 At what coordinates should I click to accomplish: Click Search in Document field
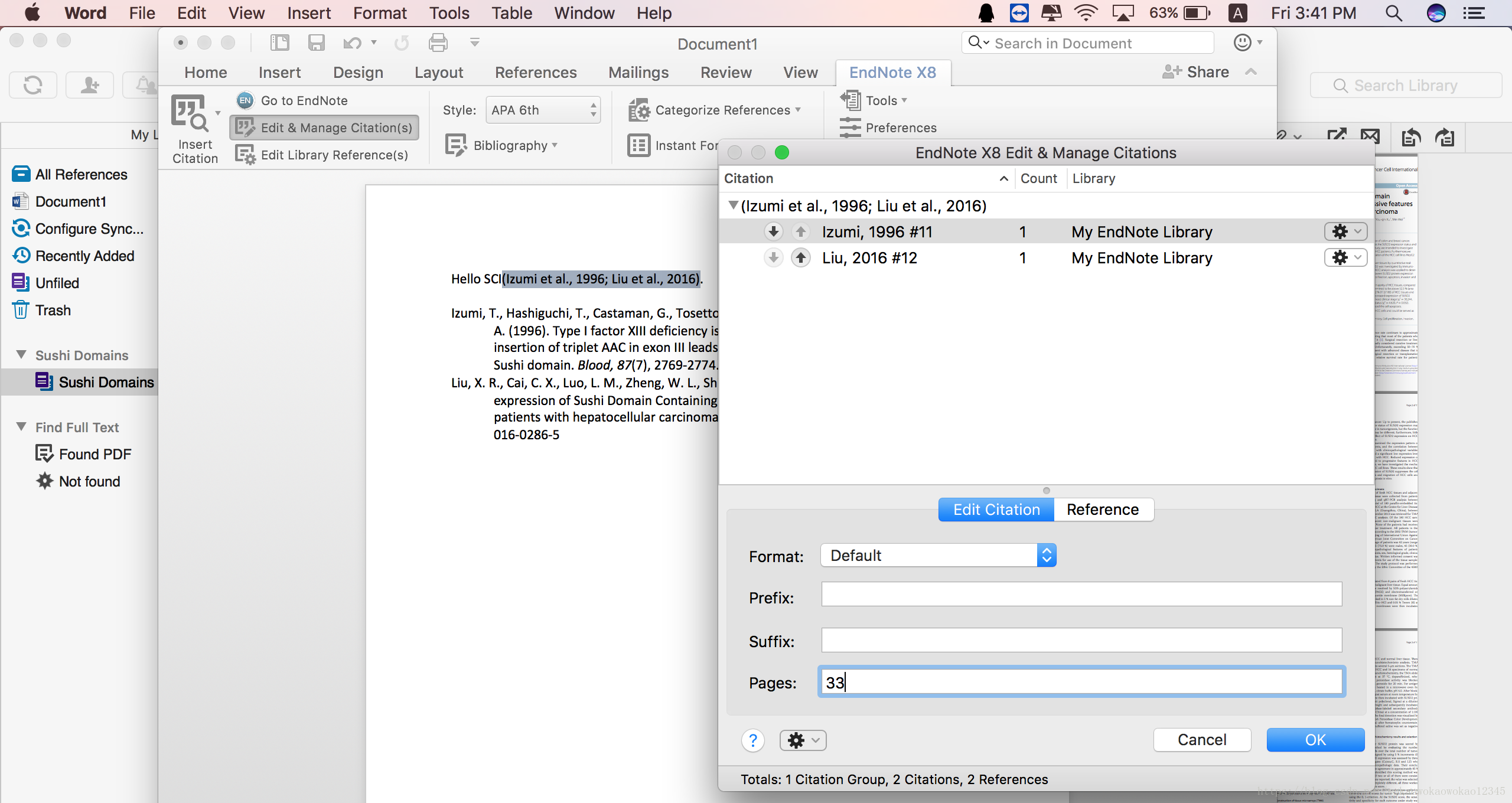coord(1088,43)
